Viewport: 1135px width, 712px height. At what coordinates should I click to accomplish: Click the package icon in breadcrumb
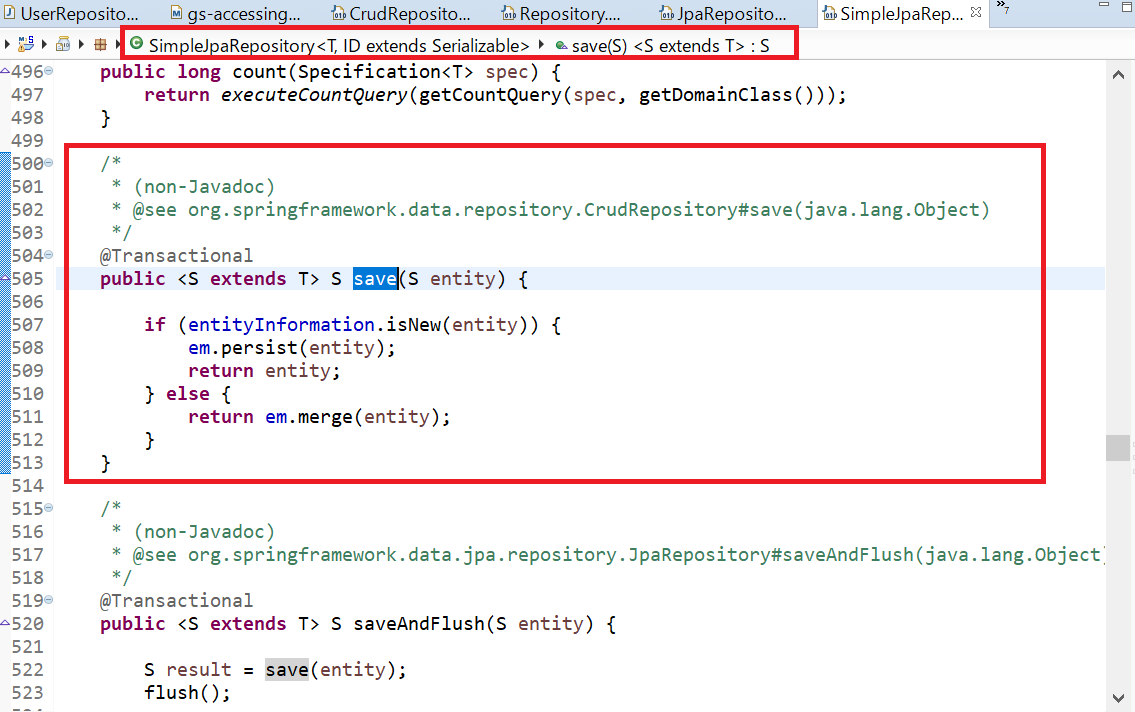coord(100,45)
